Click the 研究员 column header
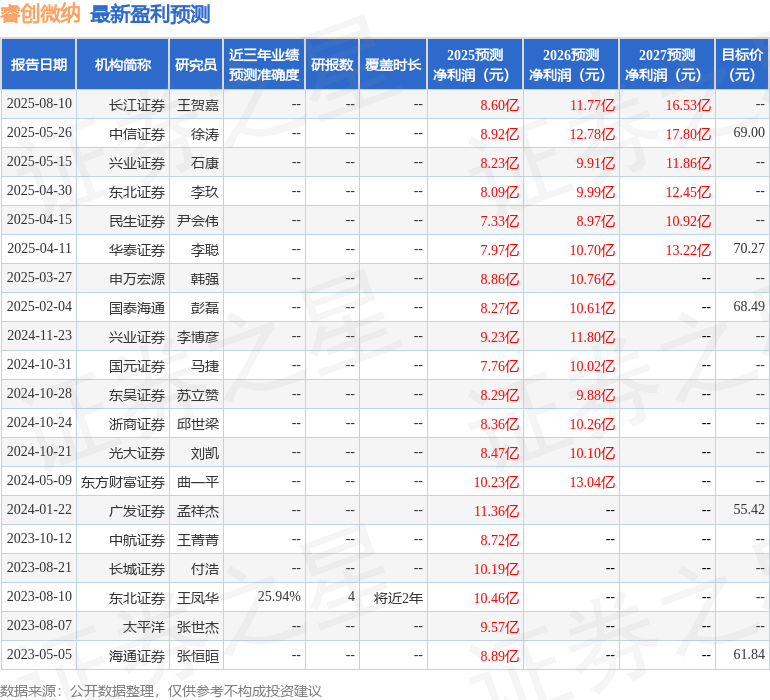The width and height of the screenshot is (770, 700). (196, 65)
